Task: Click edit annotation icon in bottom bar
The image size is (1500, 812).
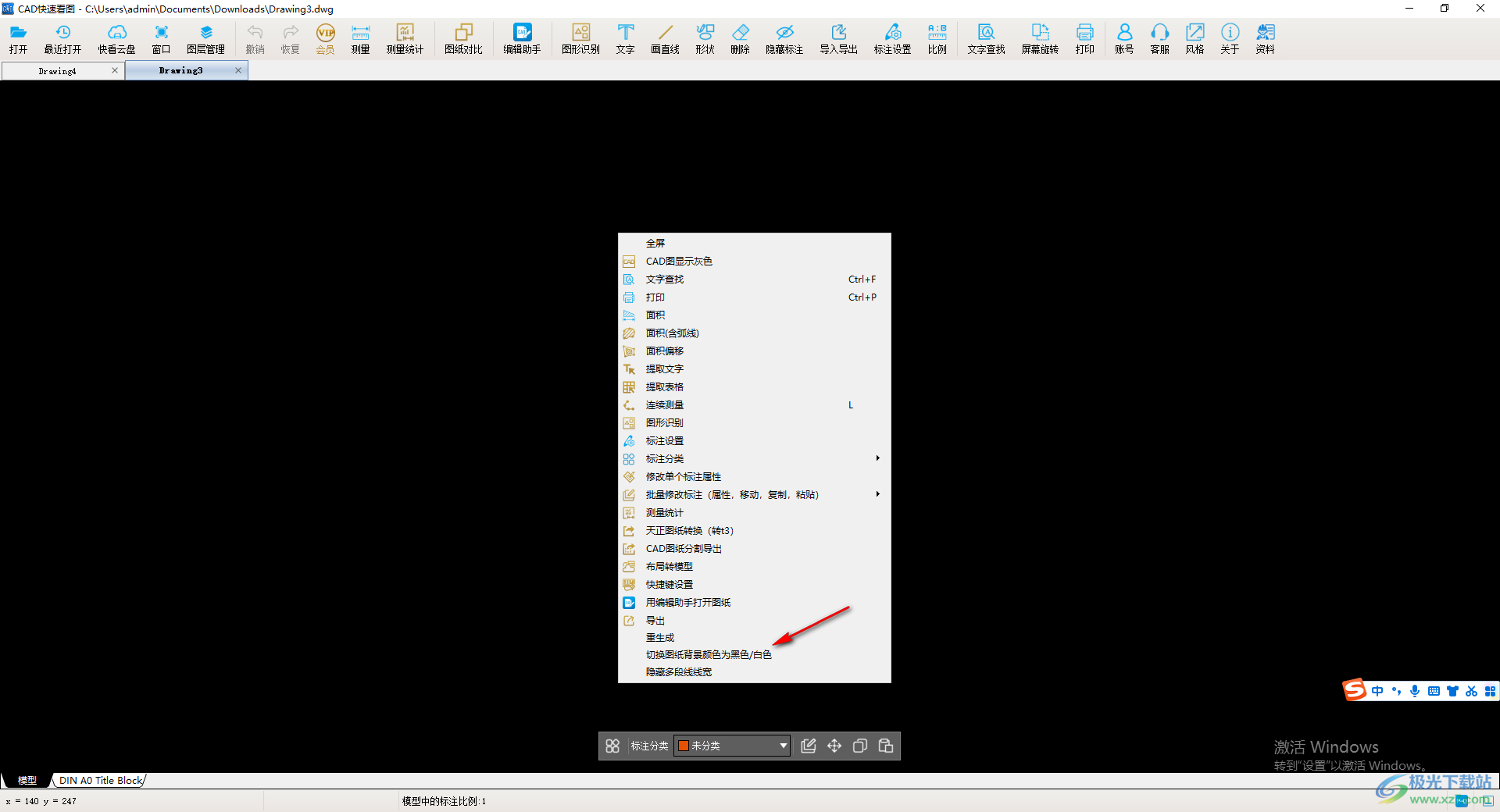Action: 809,746
